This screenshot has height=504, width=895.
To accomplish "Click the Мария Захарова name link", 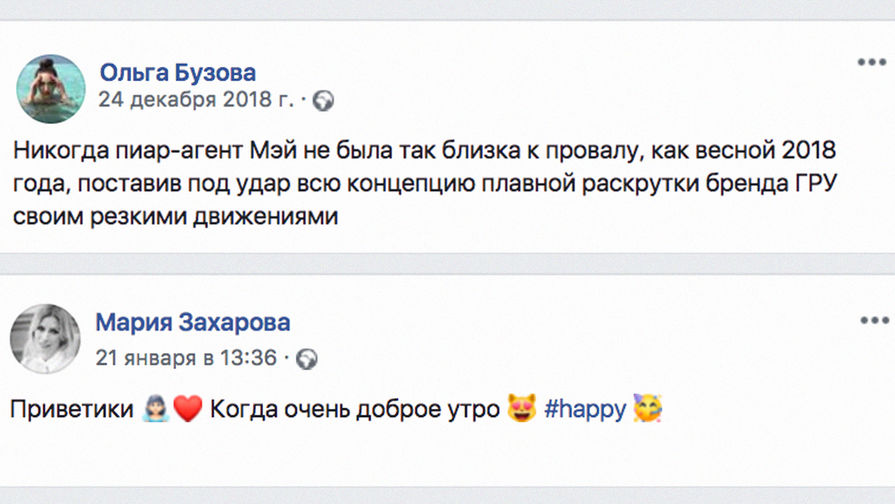I will [x=193, y=323].
